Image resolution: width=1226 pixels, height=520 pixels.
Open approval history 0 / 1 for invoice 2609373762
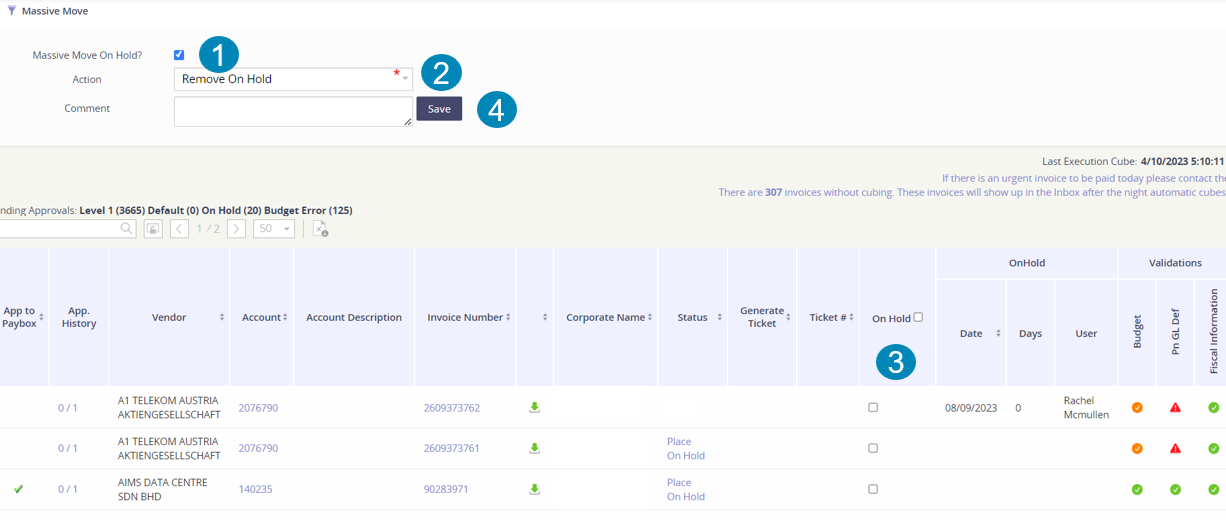coord(68,408)
